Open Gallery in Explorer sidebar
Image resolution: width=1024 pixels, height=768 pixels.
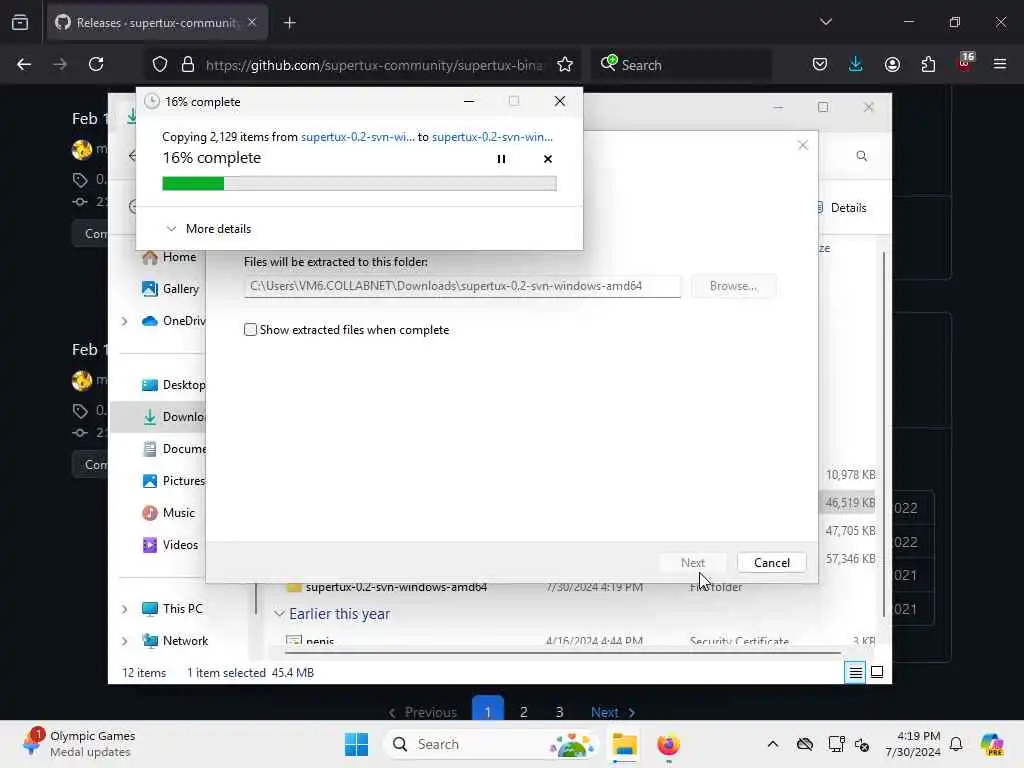coord(170,289)
